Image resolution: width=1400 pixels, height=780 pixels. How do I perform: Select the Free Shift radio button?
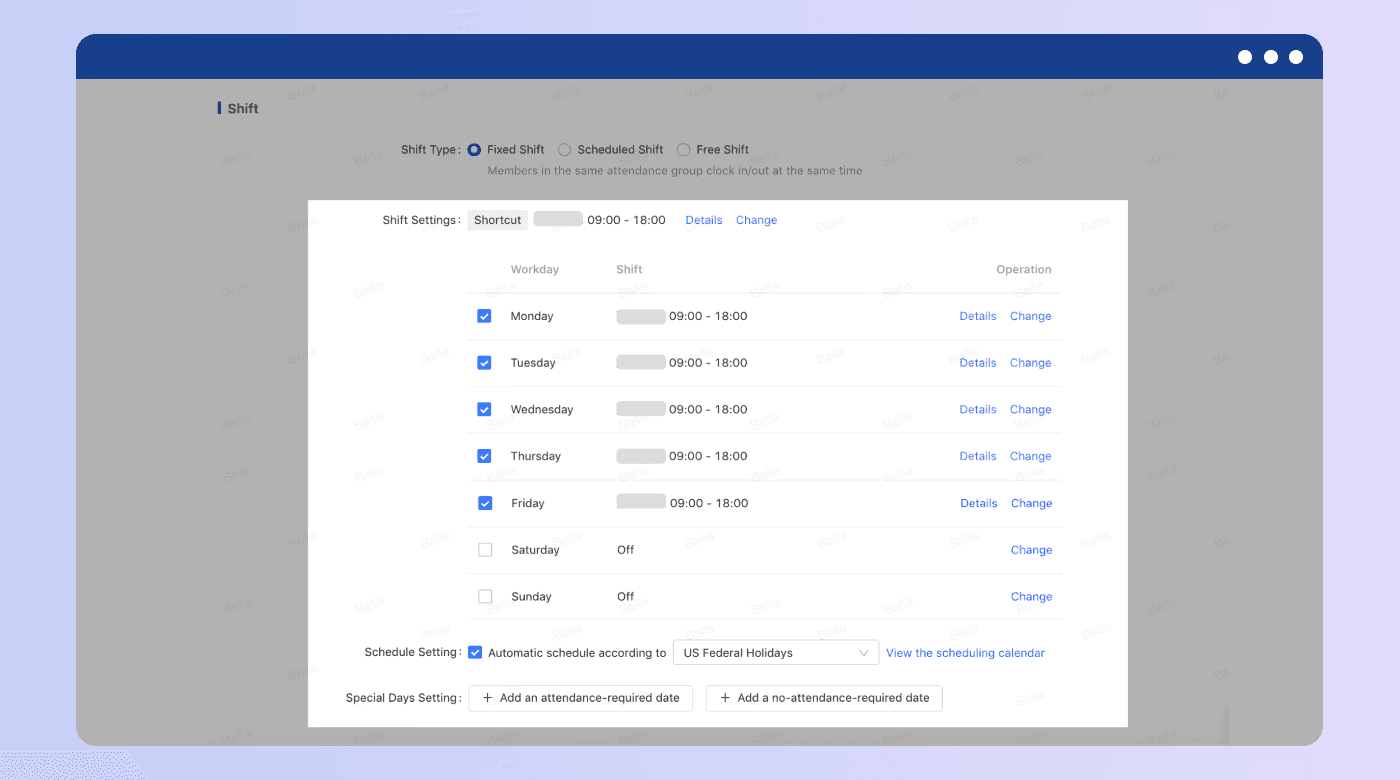[683, 150]
